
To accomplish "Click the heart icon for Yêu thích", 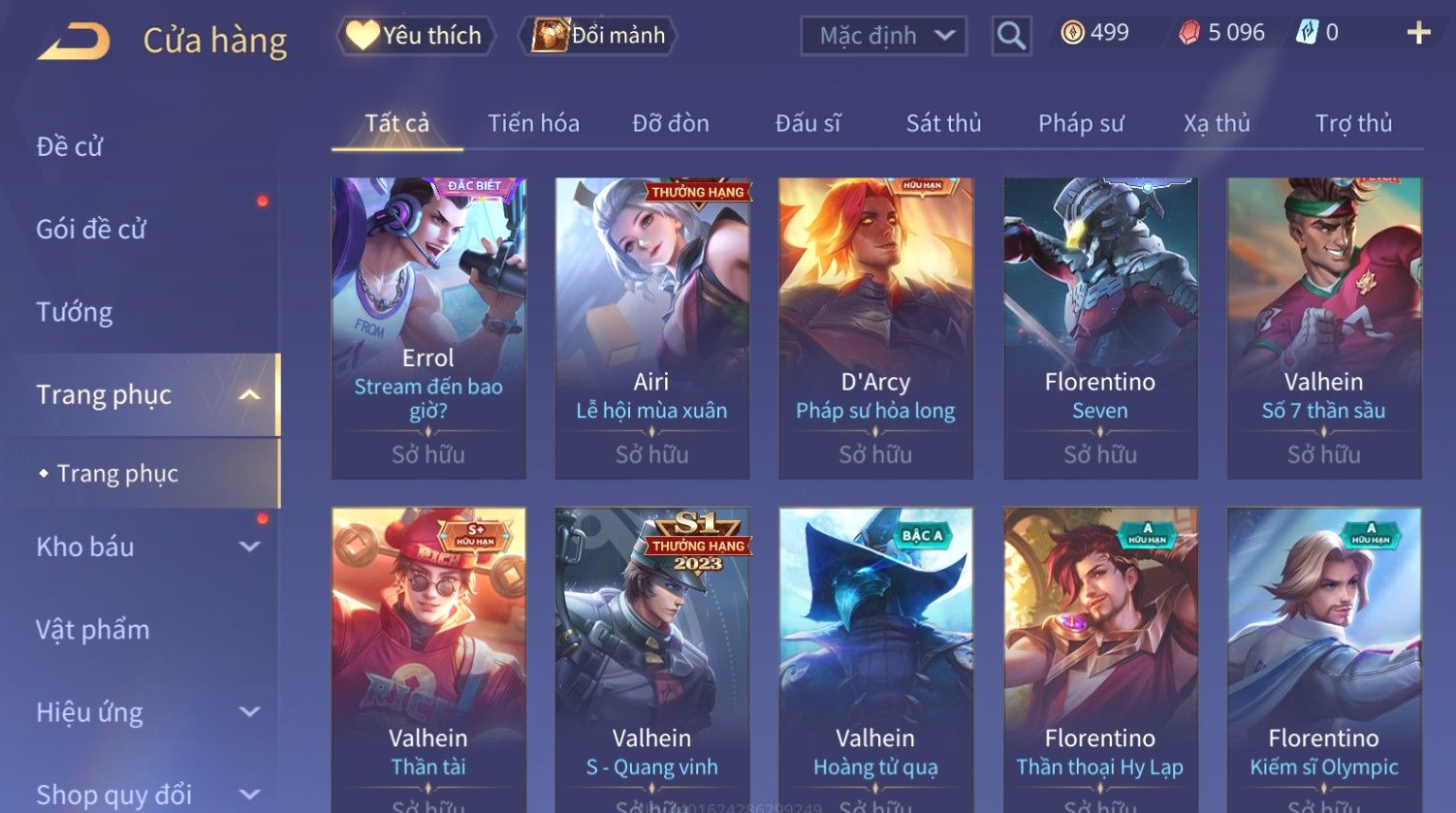I will [x=363, y=35].
